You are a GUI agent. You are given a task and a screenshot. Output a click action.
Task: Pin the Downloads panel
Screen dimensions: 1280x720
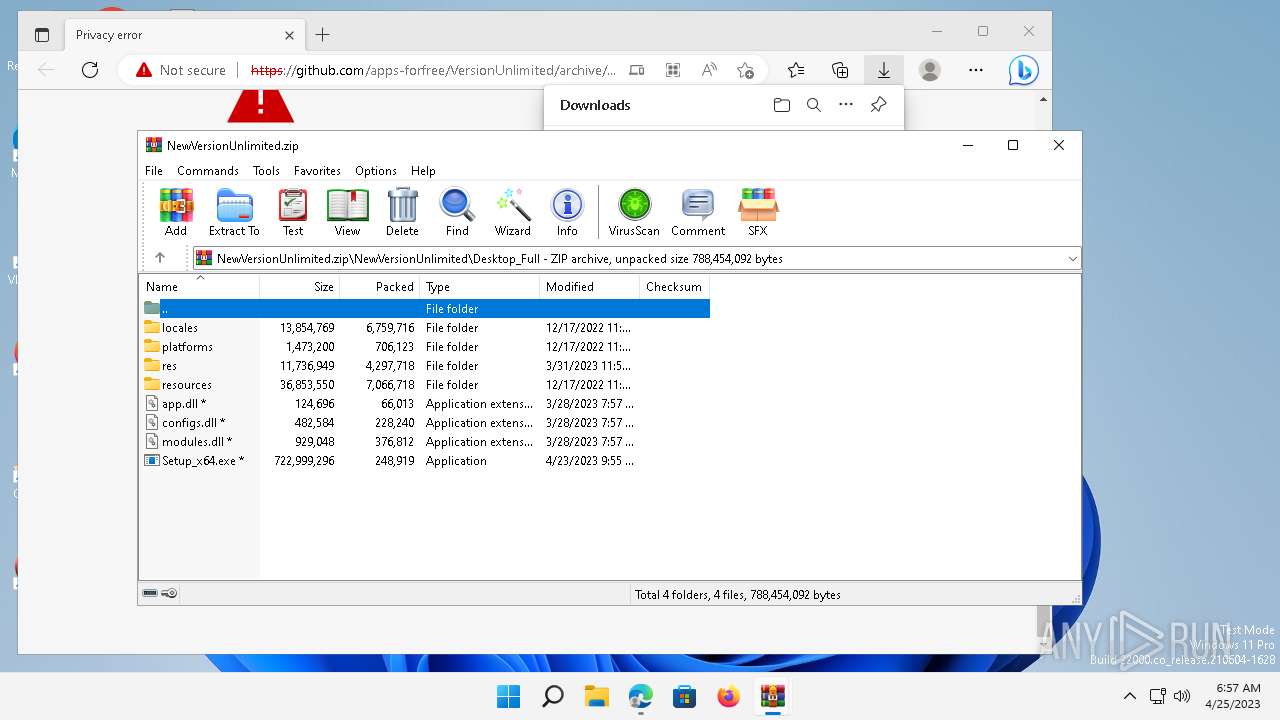878,105
